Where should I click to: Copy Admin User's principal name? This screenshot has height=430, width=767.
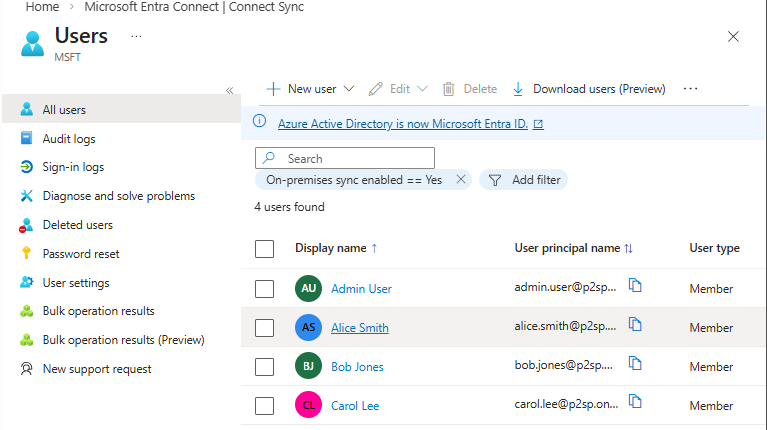click(635, 286)
